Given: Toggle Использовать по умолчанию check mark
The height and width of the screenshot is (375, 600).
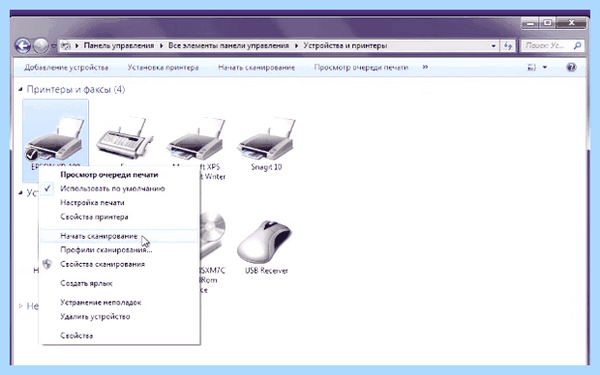Looking at the screenshot, I should click(x=47, y=188).
